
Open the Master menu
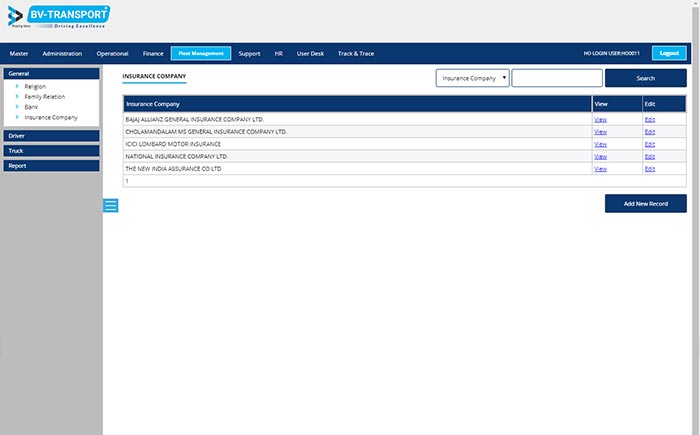[x=19, y=54]
